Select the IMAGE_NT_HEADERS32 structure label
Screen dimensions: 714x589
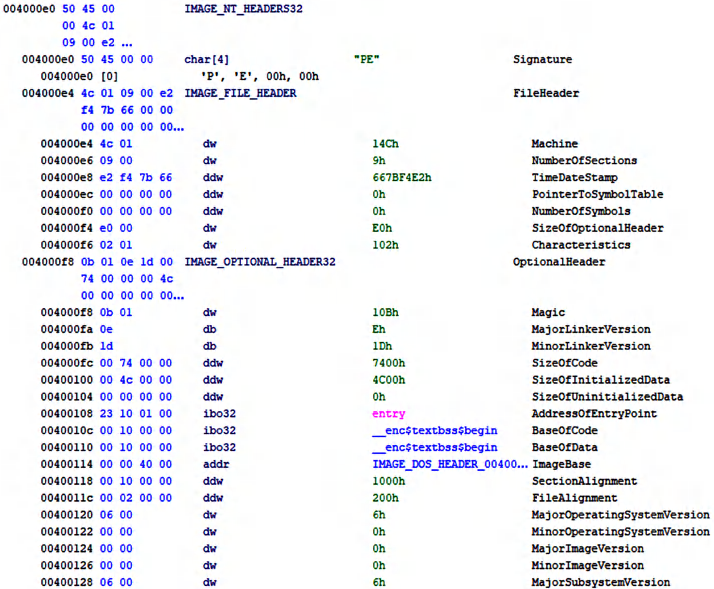coord(243,9)
